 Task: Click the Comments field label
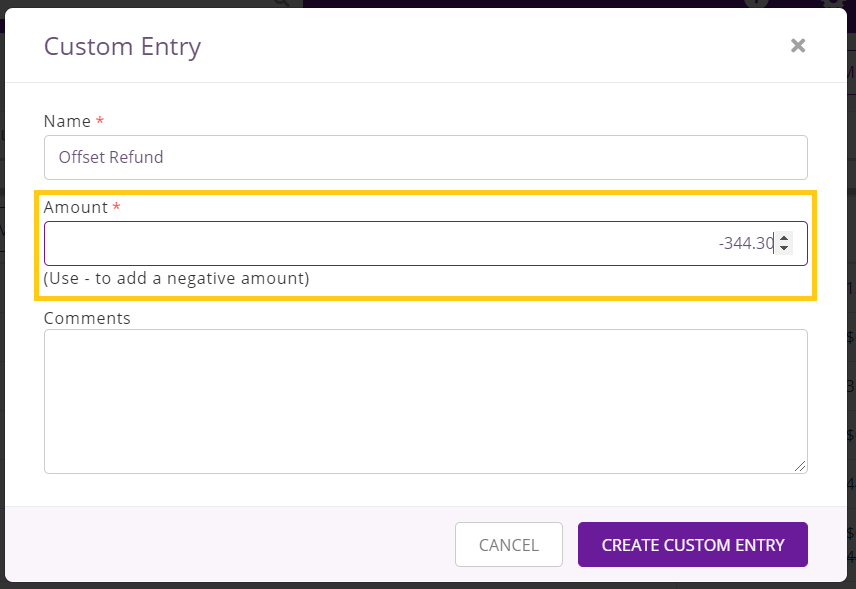pos(87,318)
